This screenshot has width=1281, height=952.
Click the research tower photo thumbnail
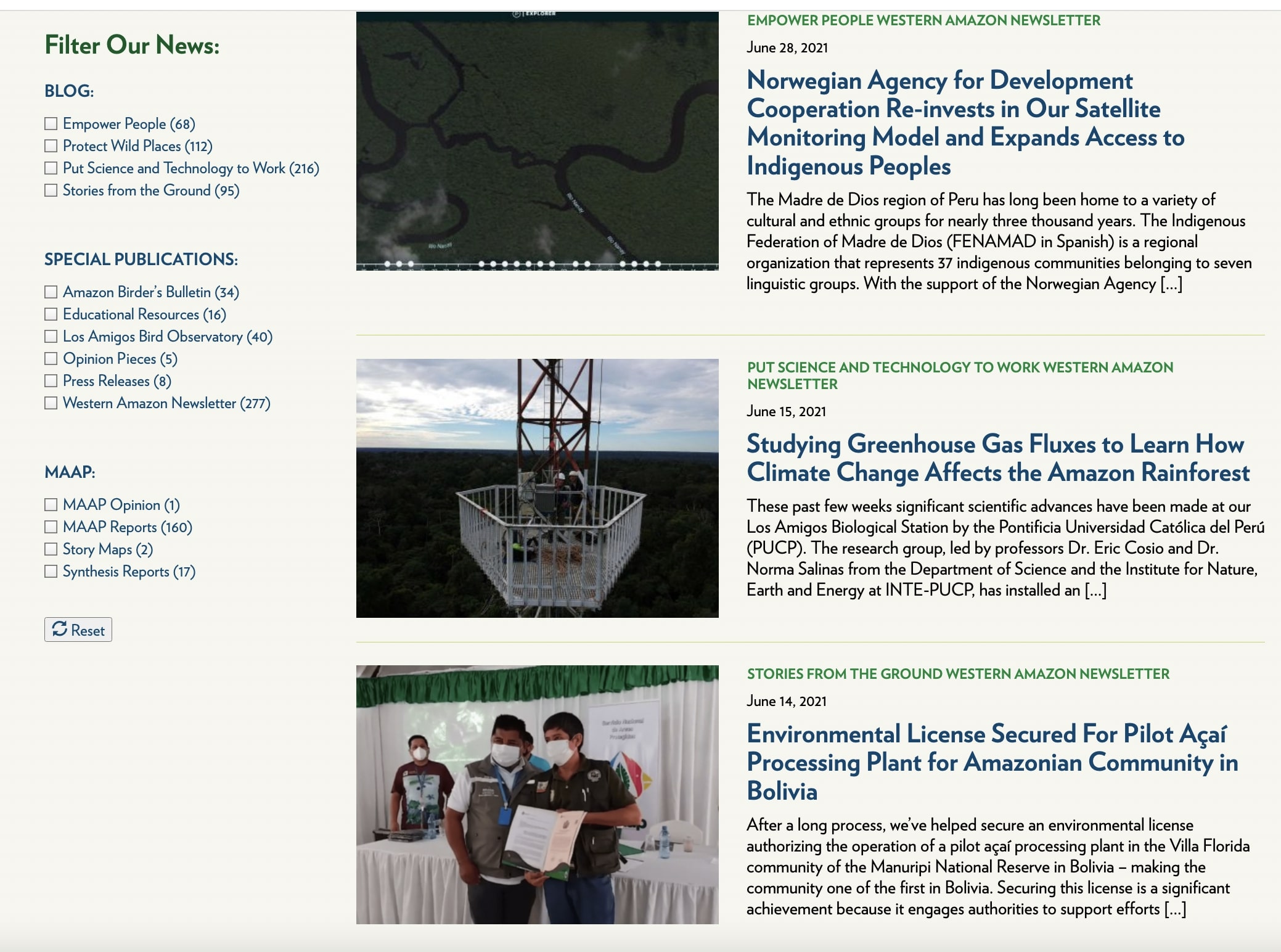[x=537, y=488]
